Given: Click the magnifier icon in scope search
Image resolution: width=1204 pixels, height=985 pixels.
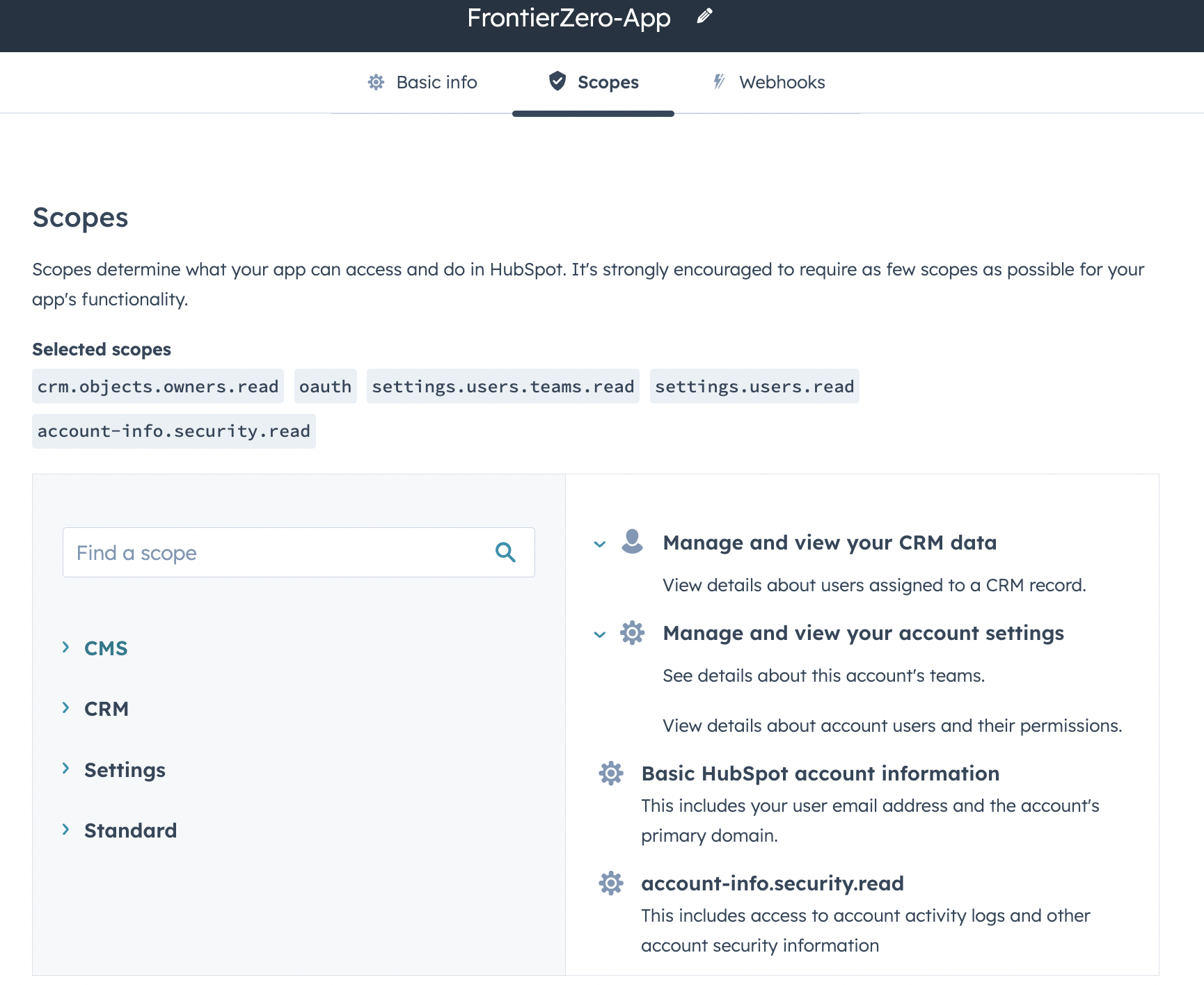Looking at the screenshot, I should click(x=505, y=552).
